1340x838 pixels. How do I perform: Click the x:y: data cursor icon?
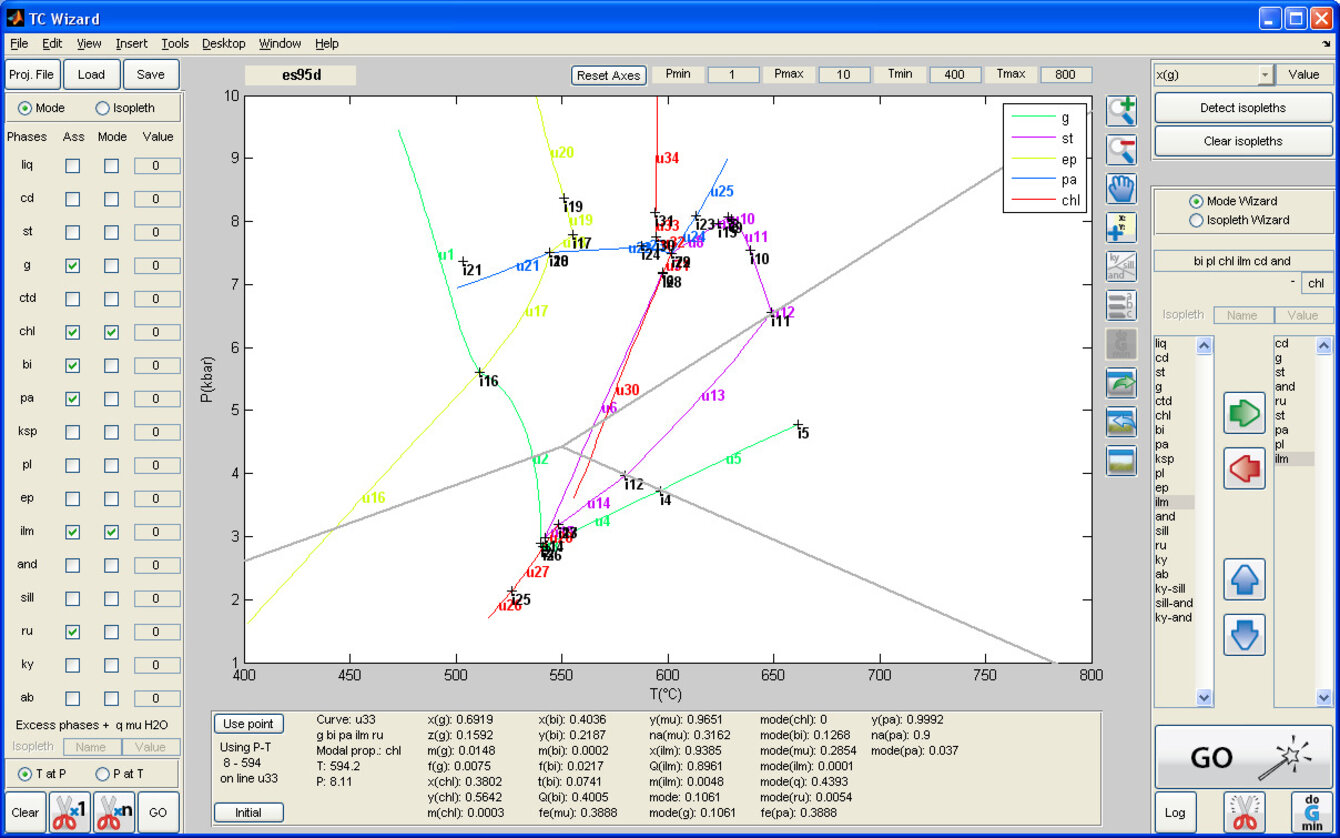point(1121,228)
